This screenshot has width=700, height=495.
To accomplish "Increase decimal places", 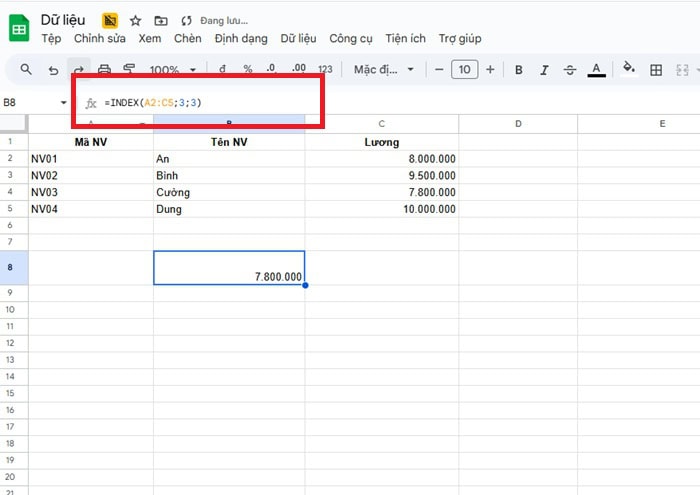I will click(299, 69).
